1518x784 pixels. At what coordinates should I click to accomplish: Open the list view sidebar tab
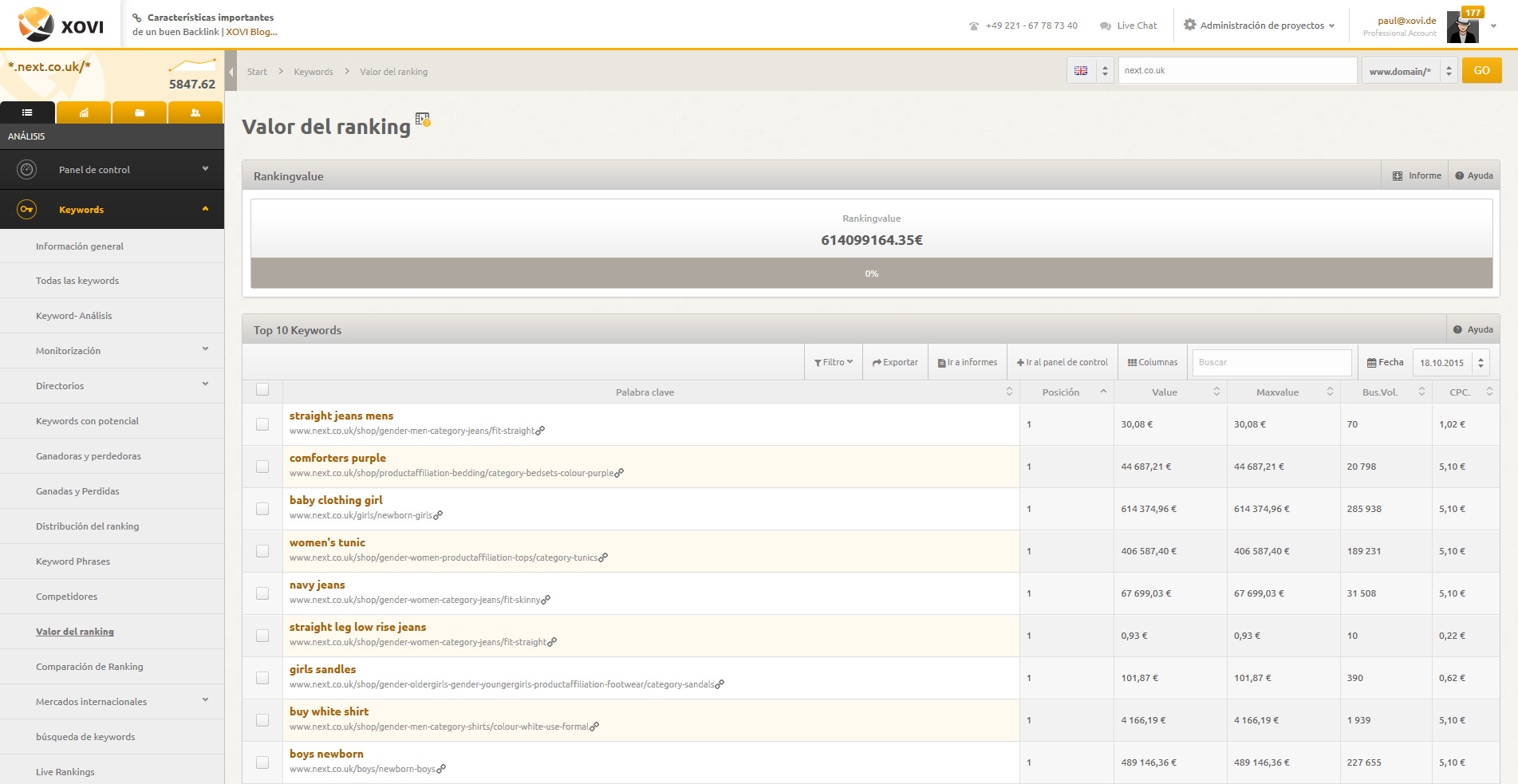click(27, 112)
